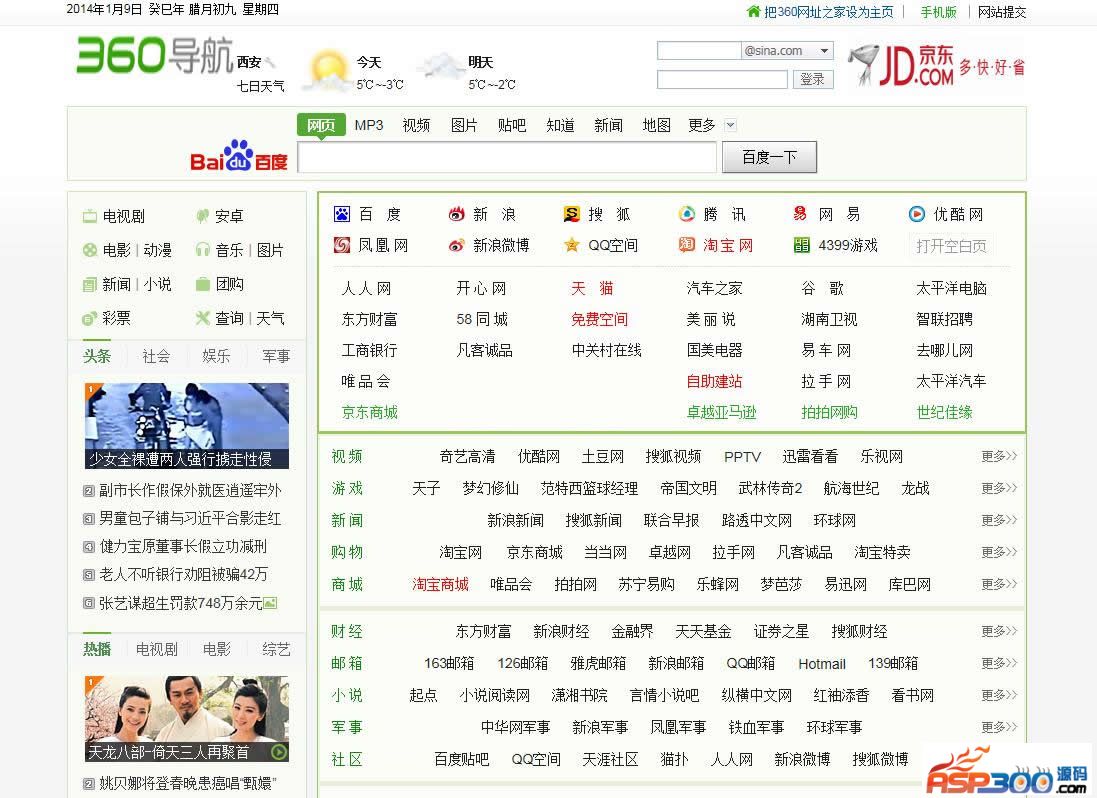Click the email password input field

coord(722,79)
